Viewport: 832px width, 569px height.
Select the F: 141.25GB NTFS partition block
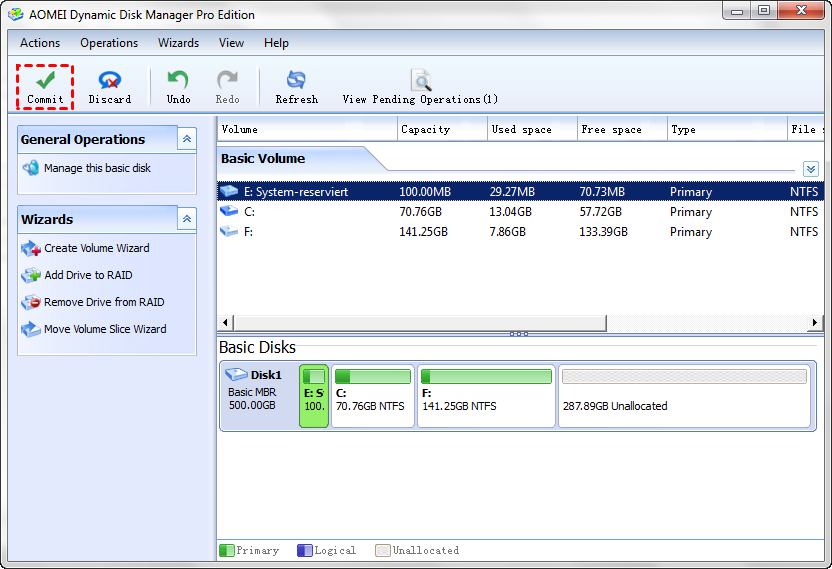tap(486, 395)
